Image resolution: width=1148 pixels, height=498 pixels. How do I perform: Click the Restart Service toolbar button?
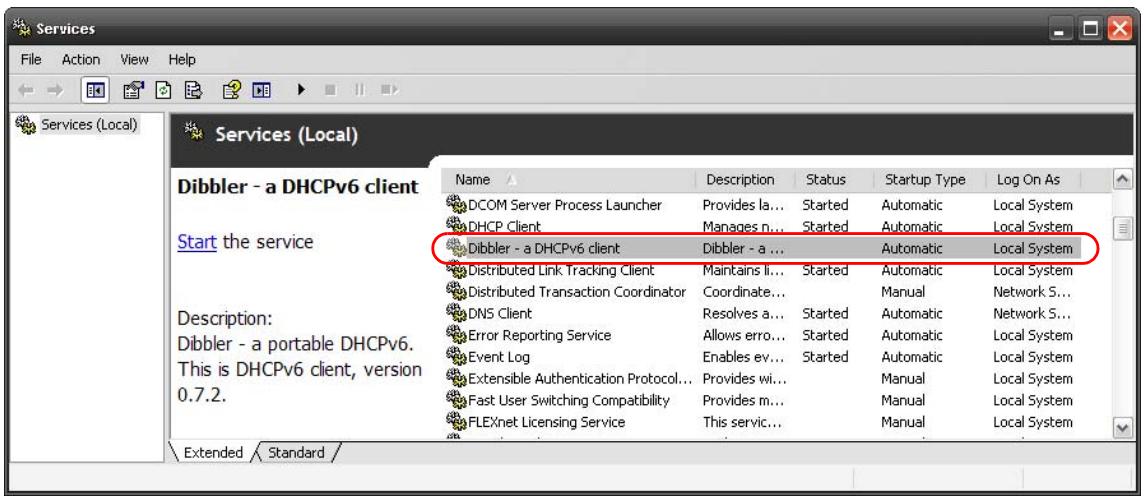(x=389, y=90)
